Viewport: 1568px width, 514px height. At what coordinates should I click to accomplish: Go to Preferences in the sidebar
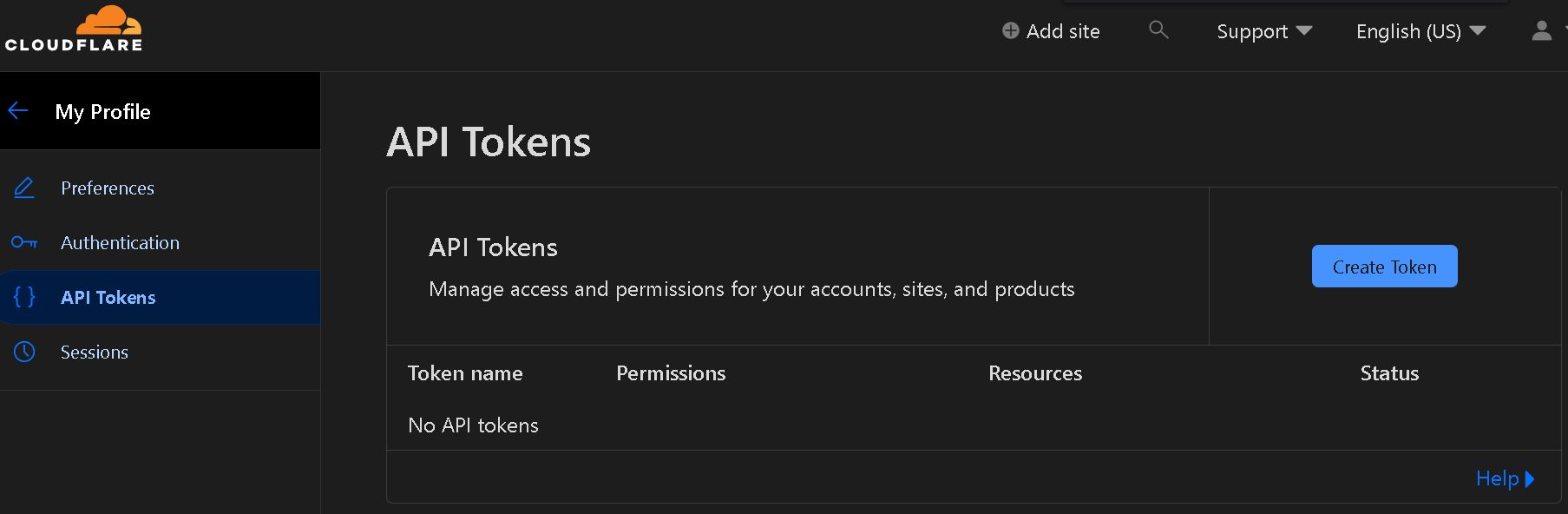(x=108, y=188)
